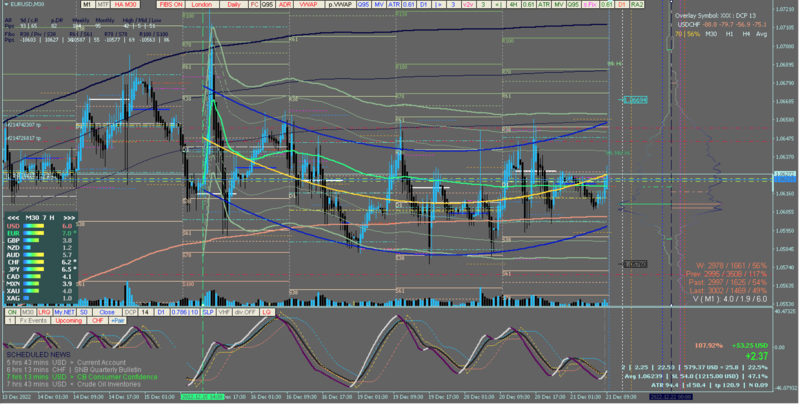The height and width of the screenshot is (404, 799).
Task: Click the London session button
Action: pyautogui.click(x=202, y=5)
